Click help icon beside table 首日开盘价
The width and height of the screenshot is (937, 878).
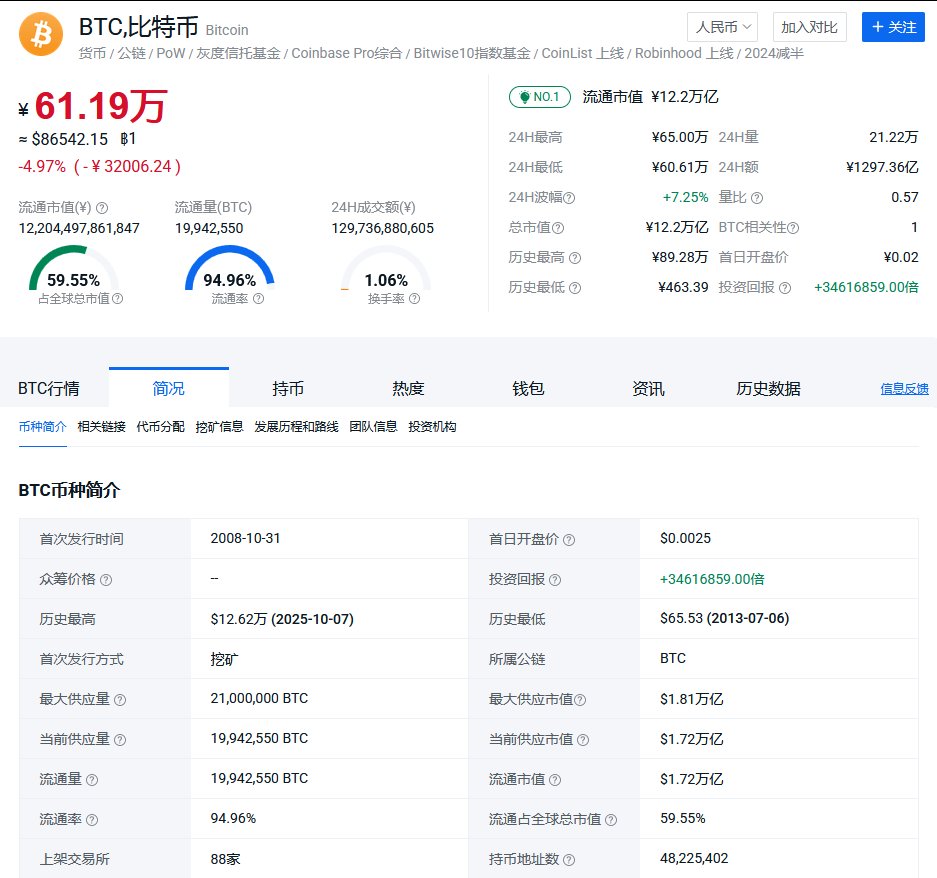[x=569, y=540]
